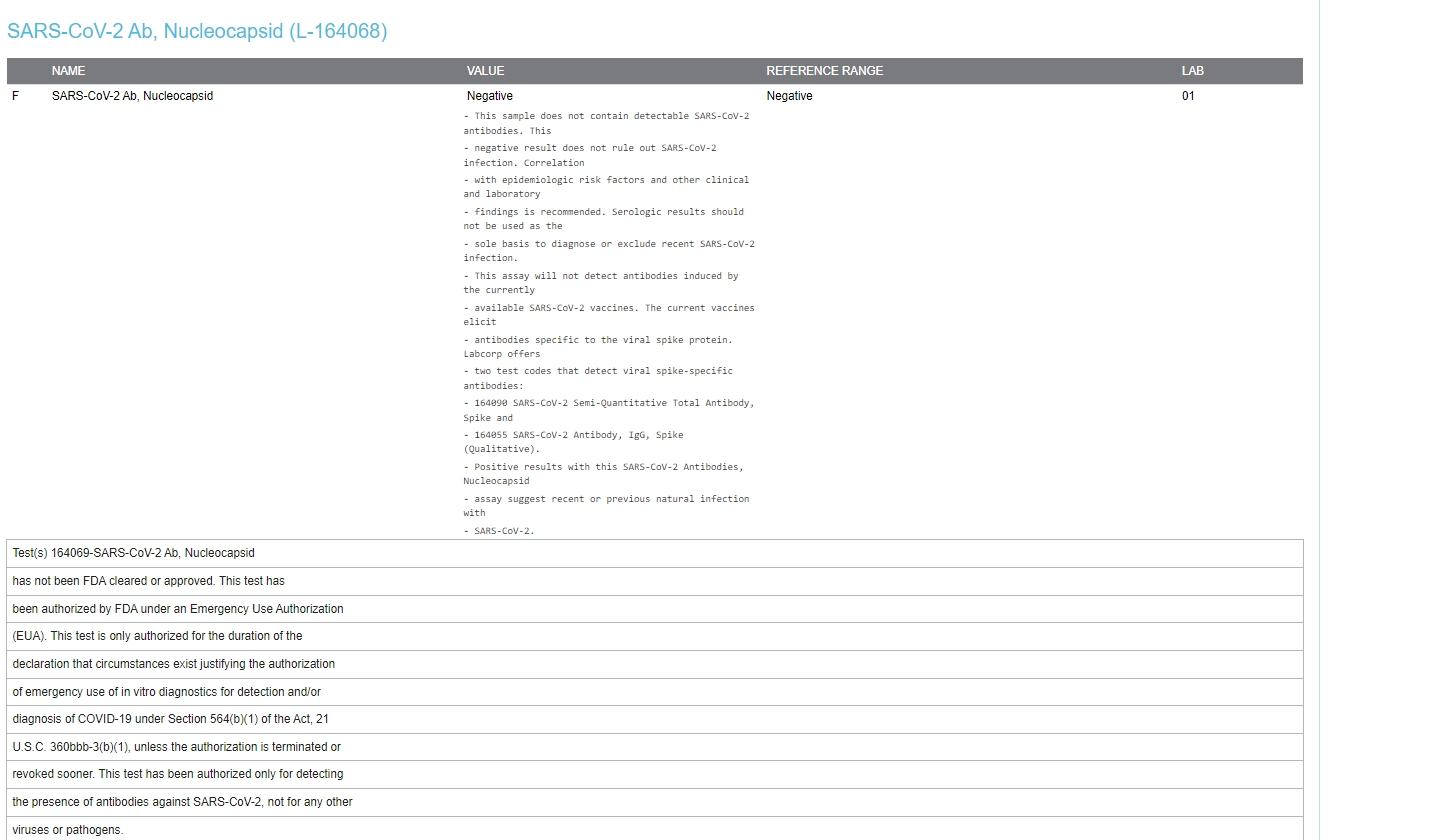Click the line '164090 SARS-CoV-2 Semi-Quantitative Total Antibody'
1443x840 pixels.
609,410
